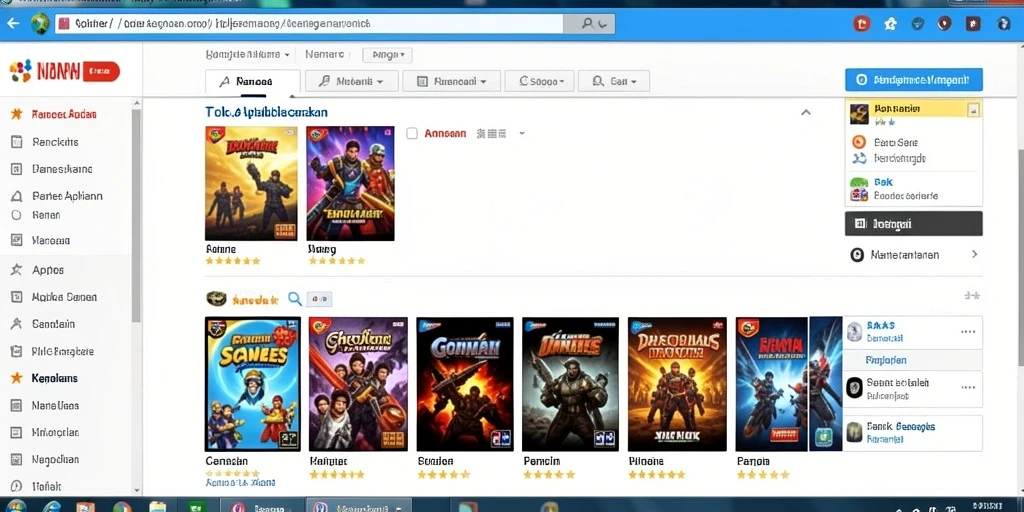Screen dimensions: 1024x512
Task: Collapse the Toke section with the chevron
Action: (806, 112)
